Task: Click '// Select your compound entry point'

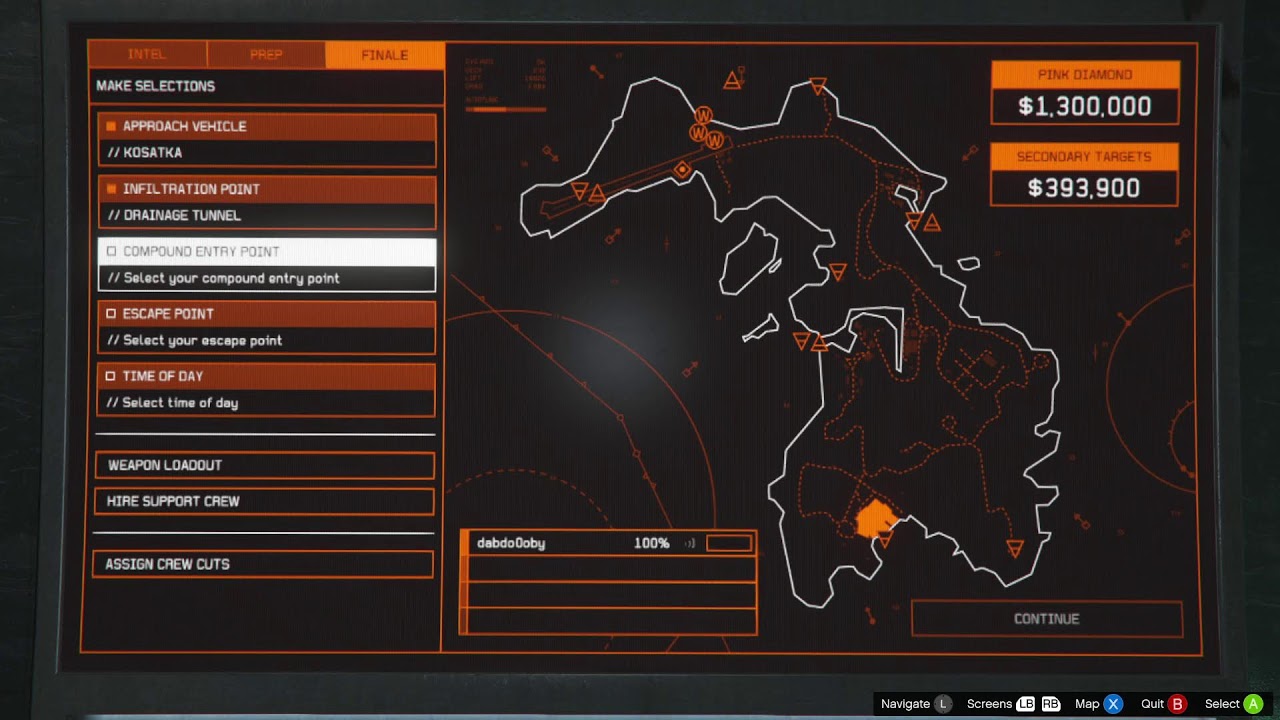Action: click(223, 278)
